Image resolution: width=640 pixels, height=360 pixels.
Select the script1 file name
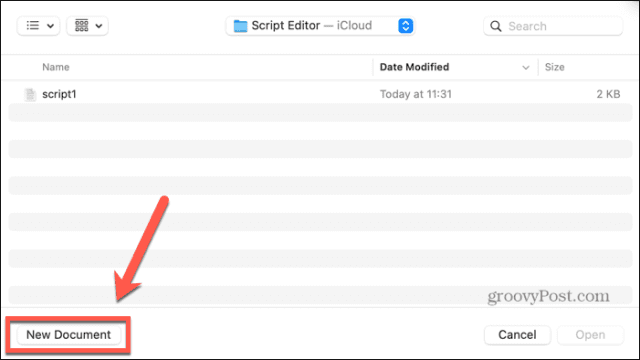click(x=60, y=94)
